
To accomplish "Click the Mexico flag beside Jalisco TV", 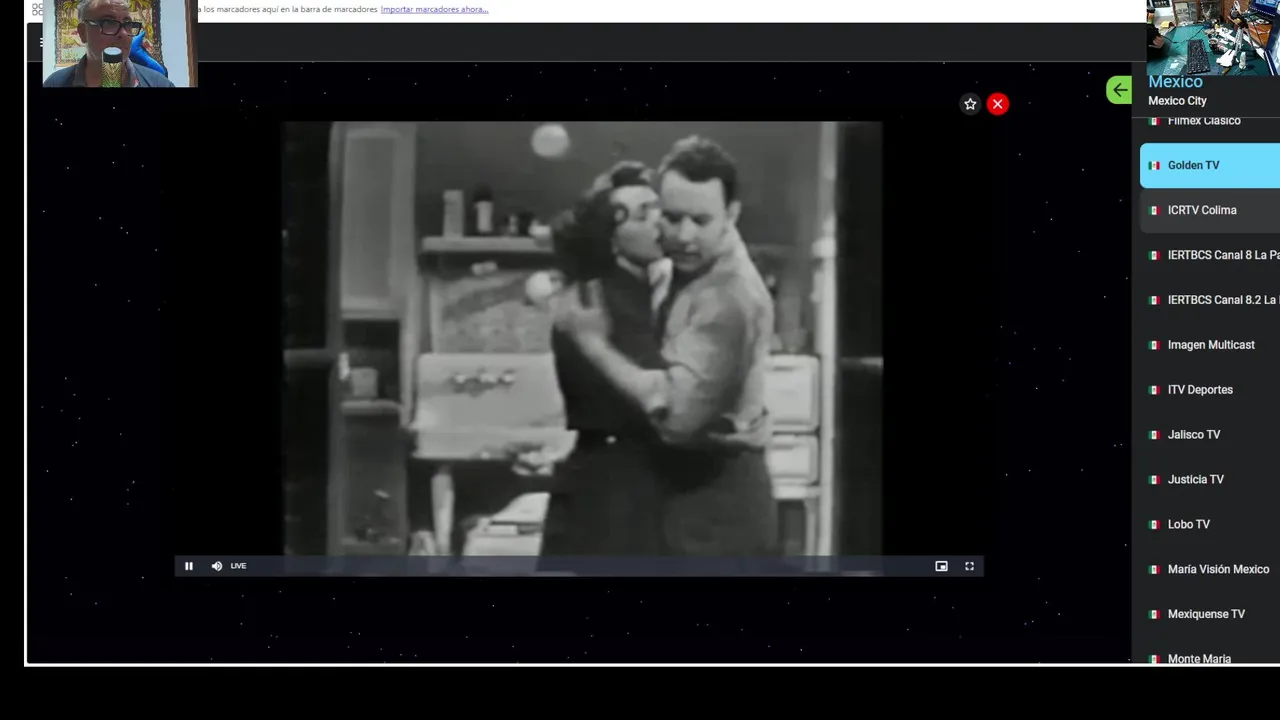I will pos(1154,436).
